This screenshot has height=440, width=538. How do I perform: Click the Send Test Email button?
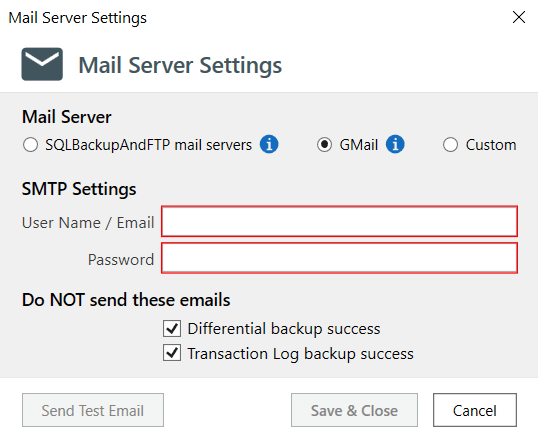93,410
